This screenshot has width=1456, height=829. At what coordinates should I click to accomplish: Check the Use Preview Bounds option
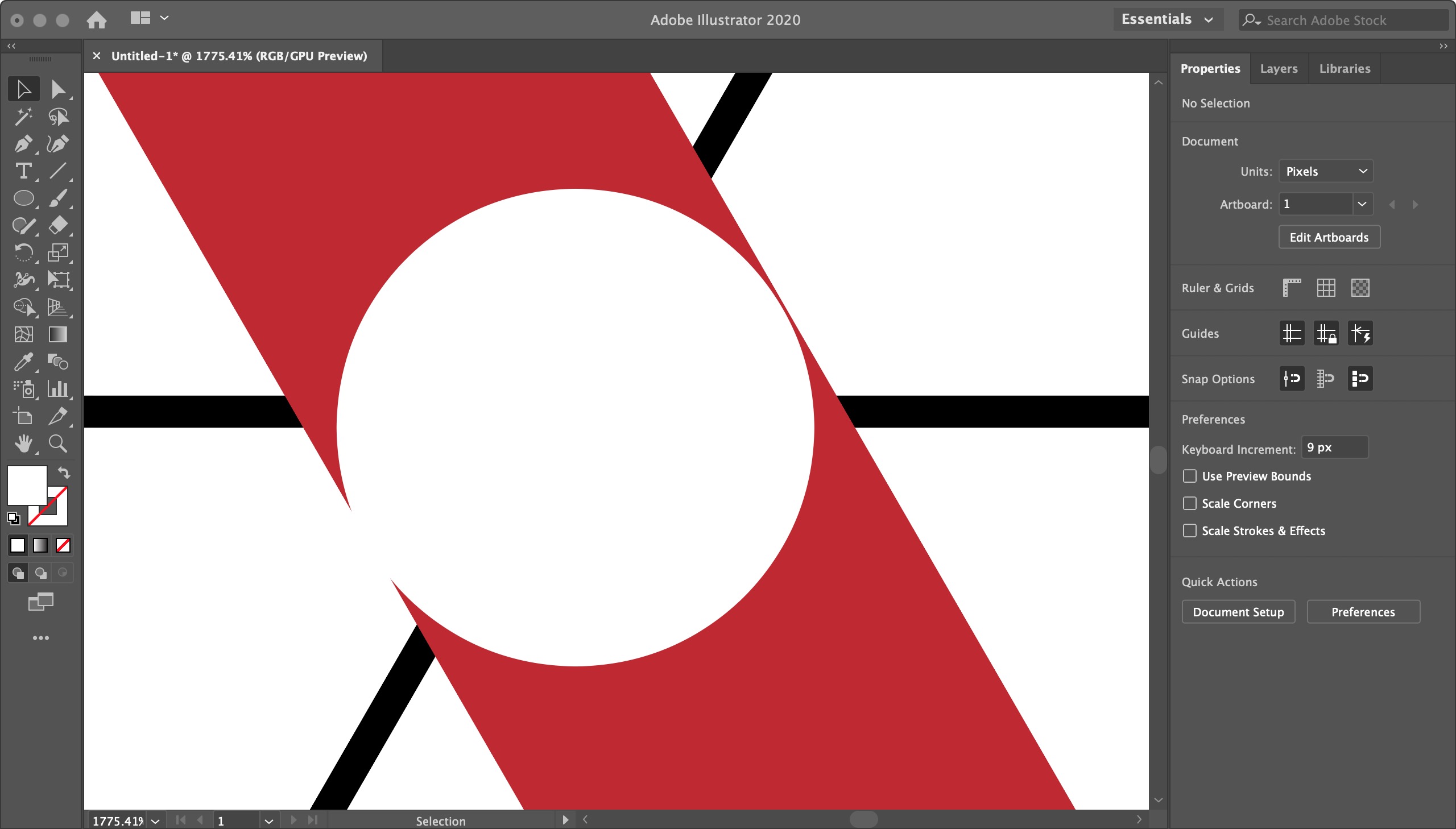point(1189,475)
